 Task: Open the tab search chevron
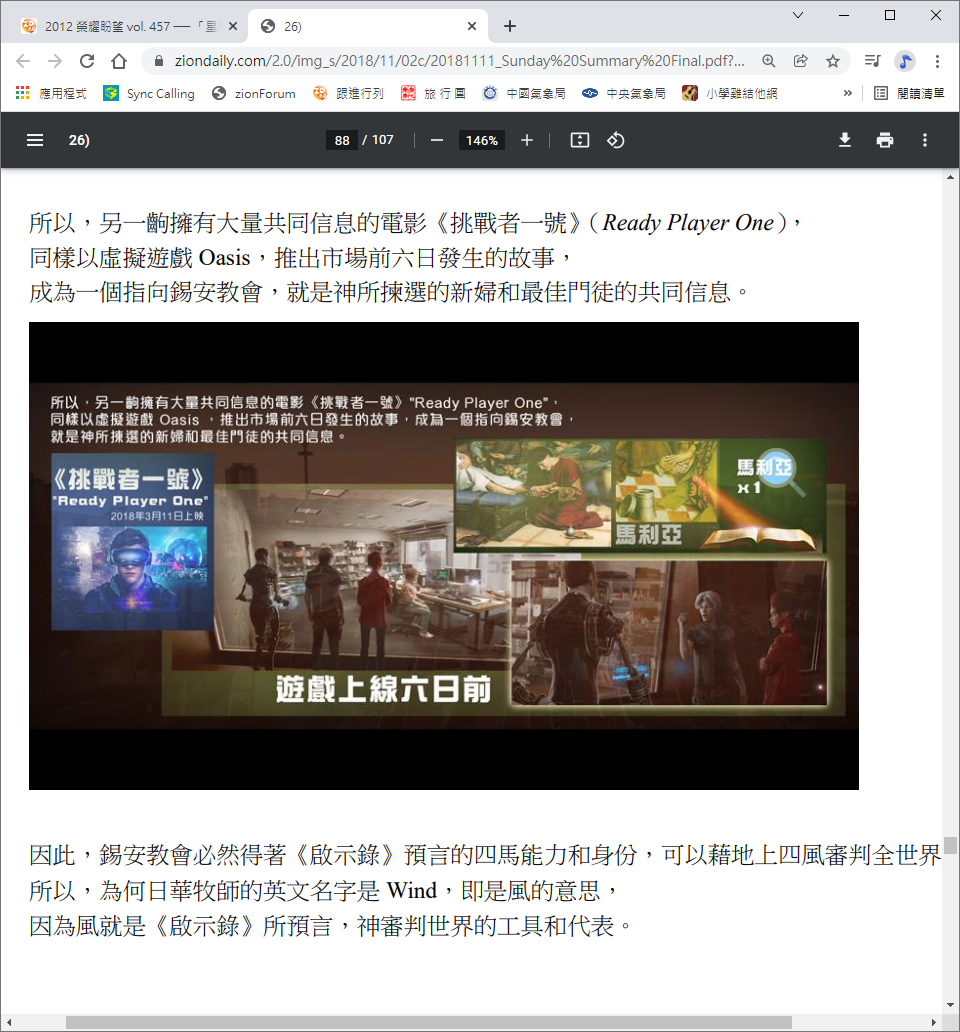[x=798, y=15]
